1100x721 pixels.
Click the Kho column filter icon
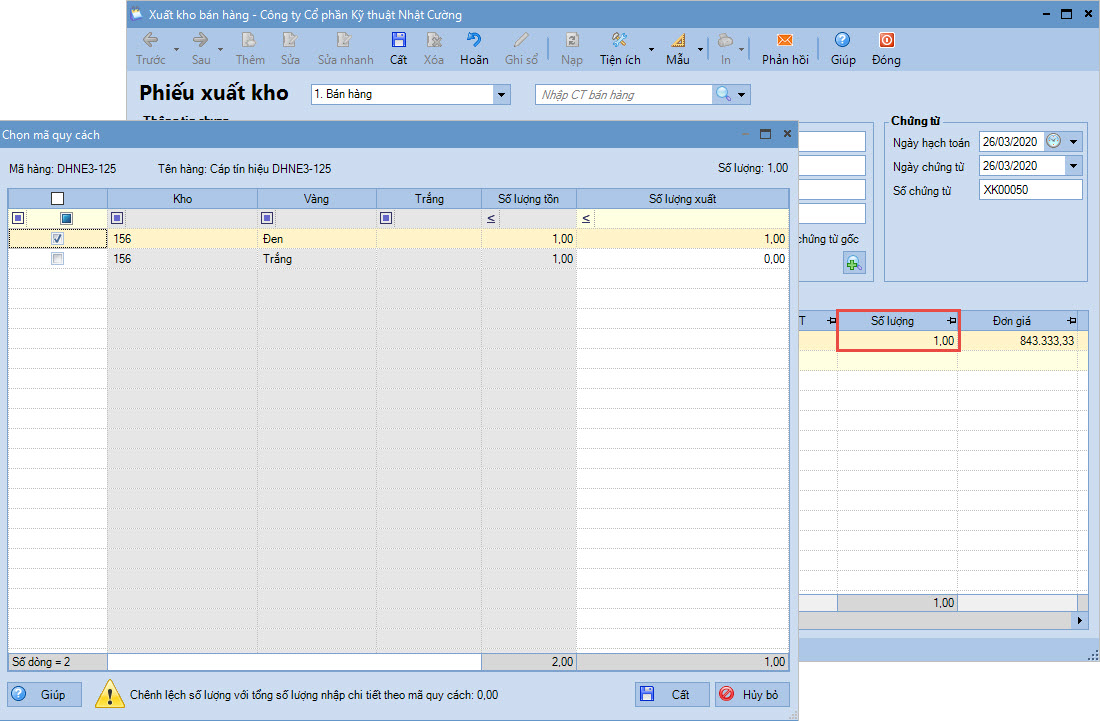117,218
